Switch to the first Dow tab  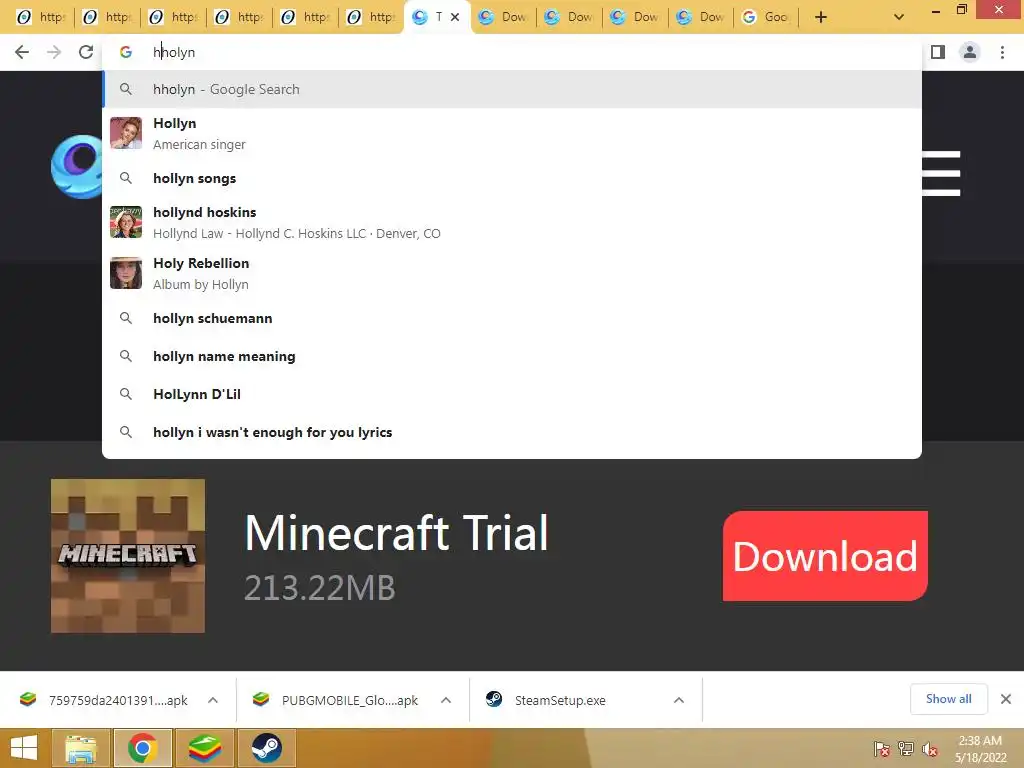tap(504, 17)
